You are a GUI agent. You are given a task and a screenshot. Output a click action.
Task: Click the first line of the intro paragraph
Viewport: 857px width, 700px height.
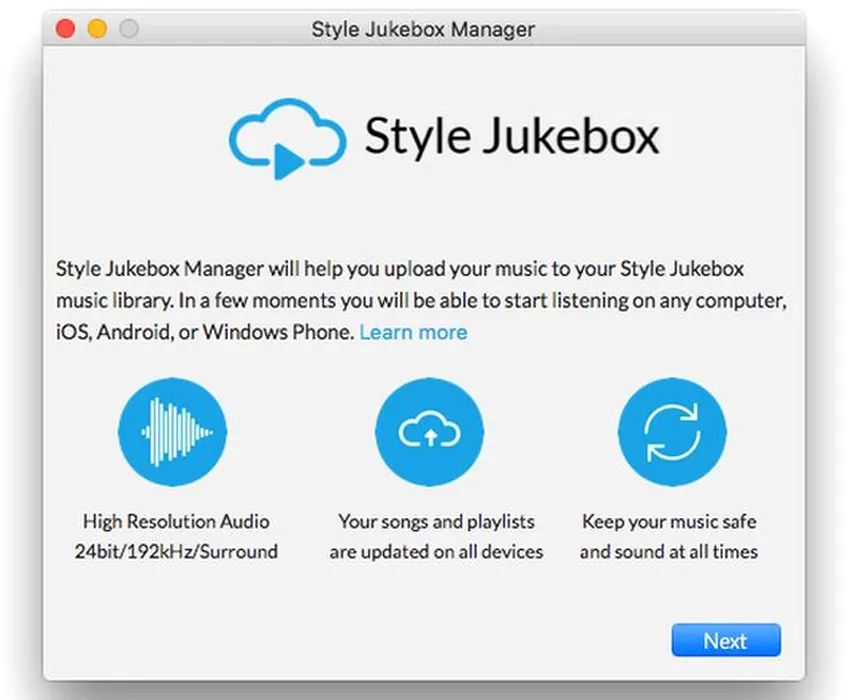tap(400, 270)
